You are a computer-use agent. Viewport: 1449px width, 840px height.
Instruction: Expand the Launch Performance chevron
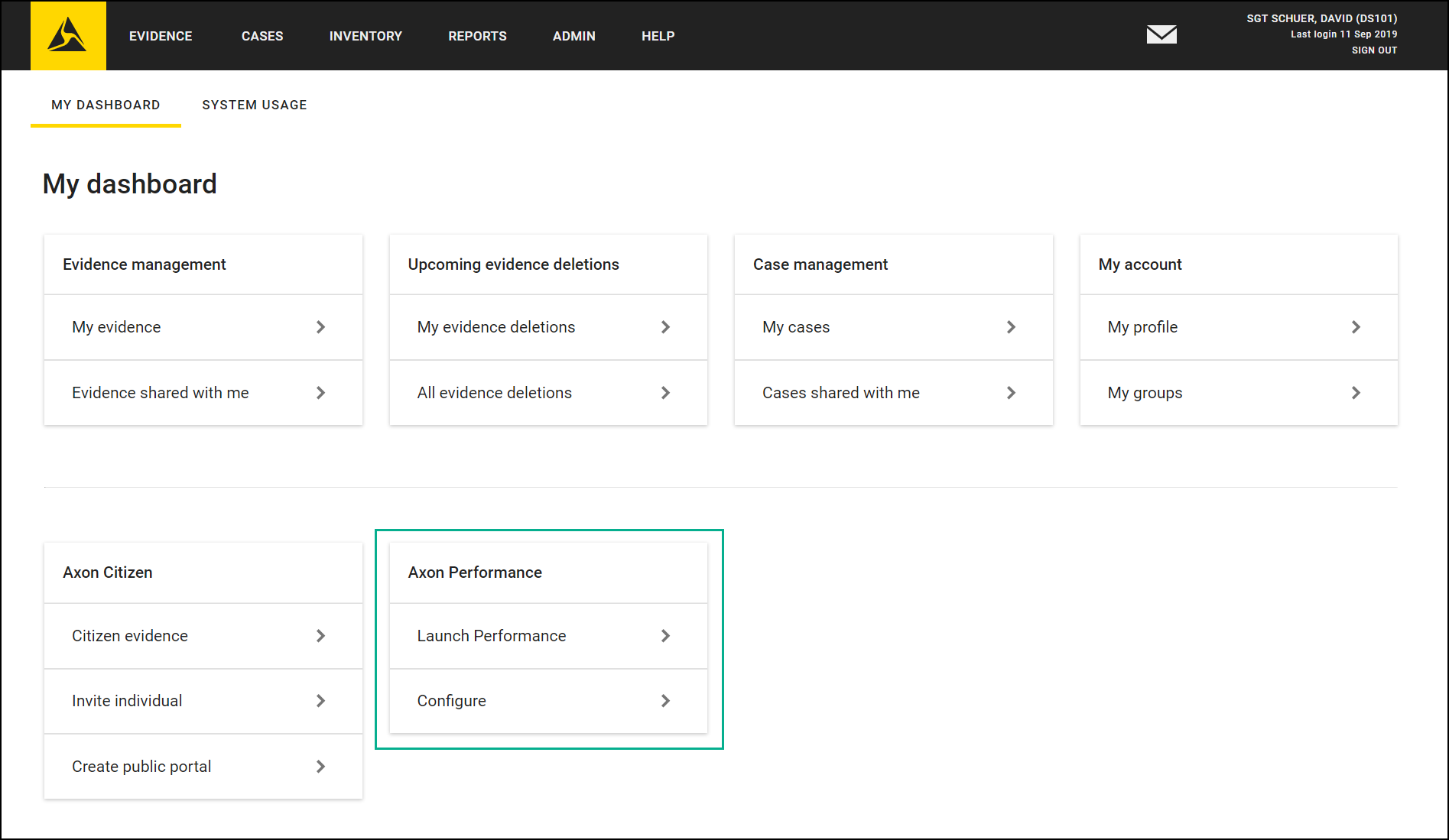pos(666,636)
